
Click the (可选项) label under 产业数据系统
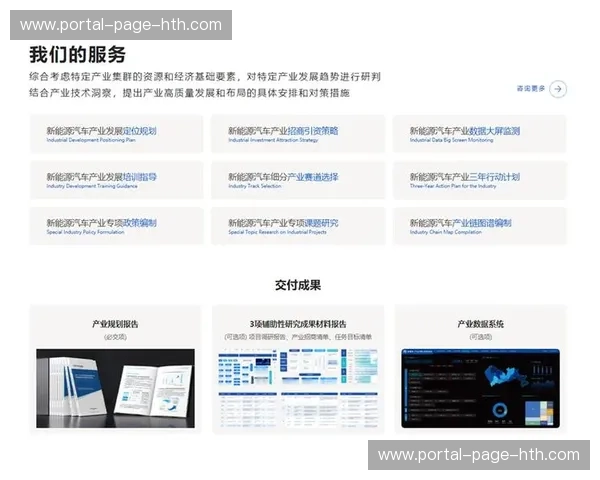(x=481, y=337)
